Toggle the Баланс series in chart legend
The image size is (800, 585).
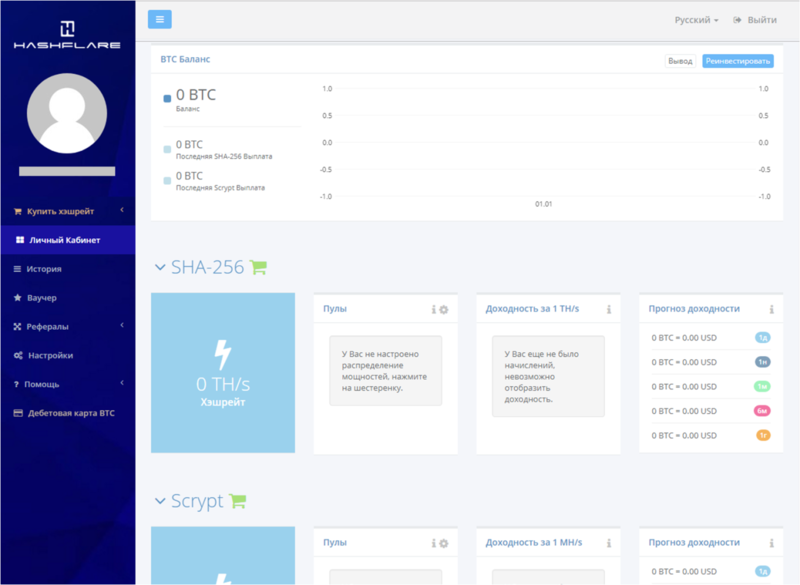[x=168, y=99]
